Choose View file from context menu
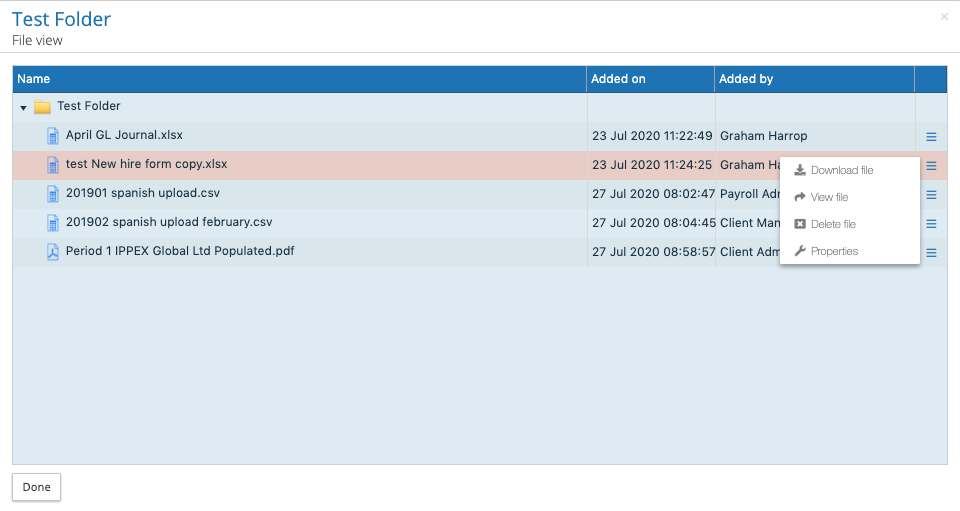Screen dimensions: 960x511 coord(829,198)
